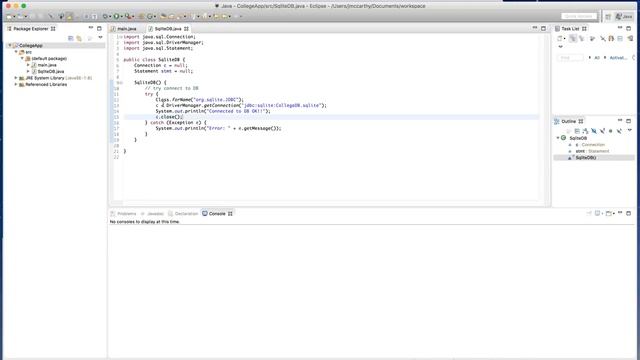This screenshot has height=360, width=640.
Task: Maximize the Task List view
Action: tap(629, 29)
